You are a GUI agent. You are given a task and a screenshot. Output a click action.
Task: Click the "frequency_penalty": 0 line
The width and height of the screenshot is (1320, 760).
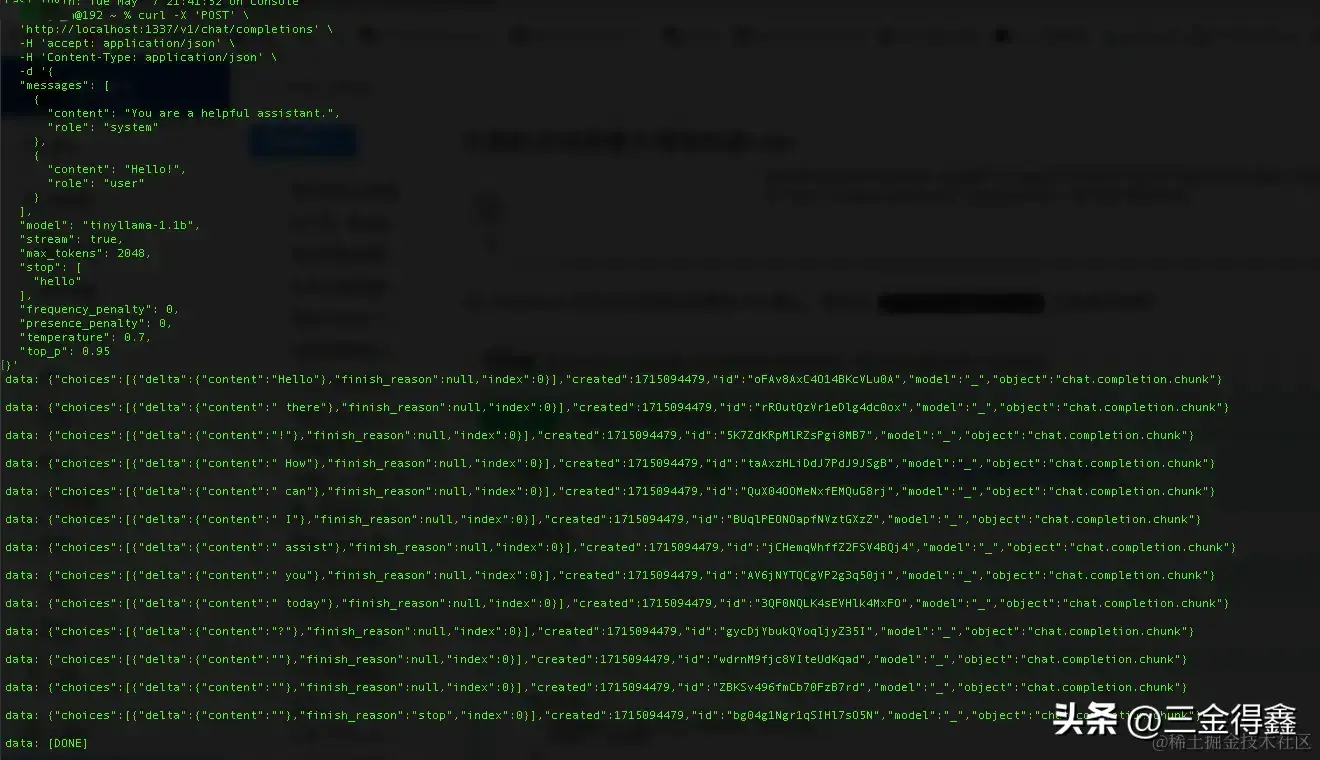click(x=99, y=310)
